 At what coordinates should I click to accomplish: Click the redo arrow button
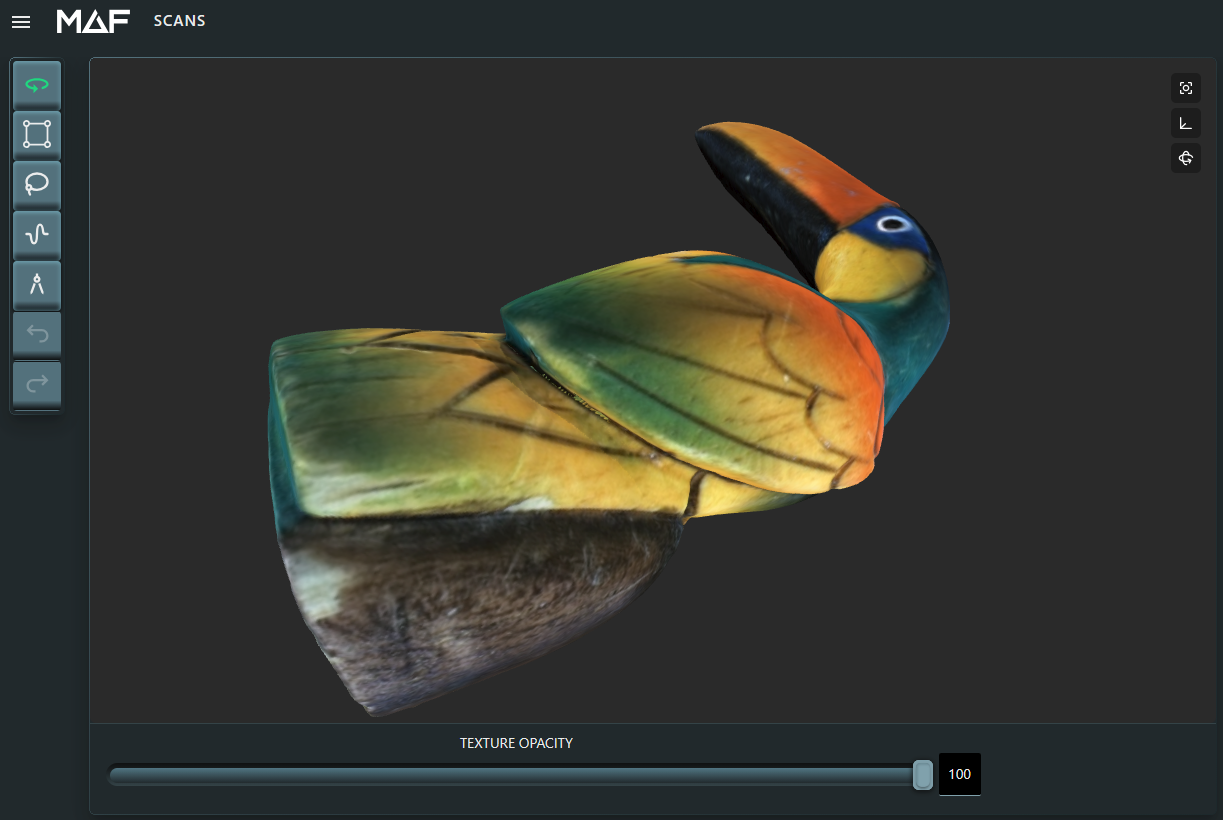(37, 384)
